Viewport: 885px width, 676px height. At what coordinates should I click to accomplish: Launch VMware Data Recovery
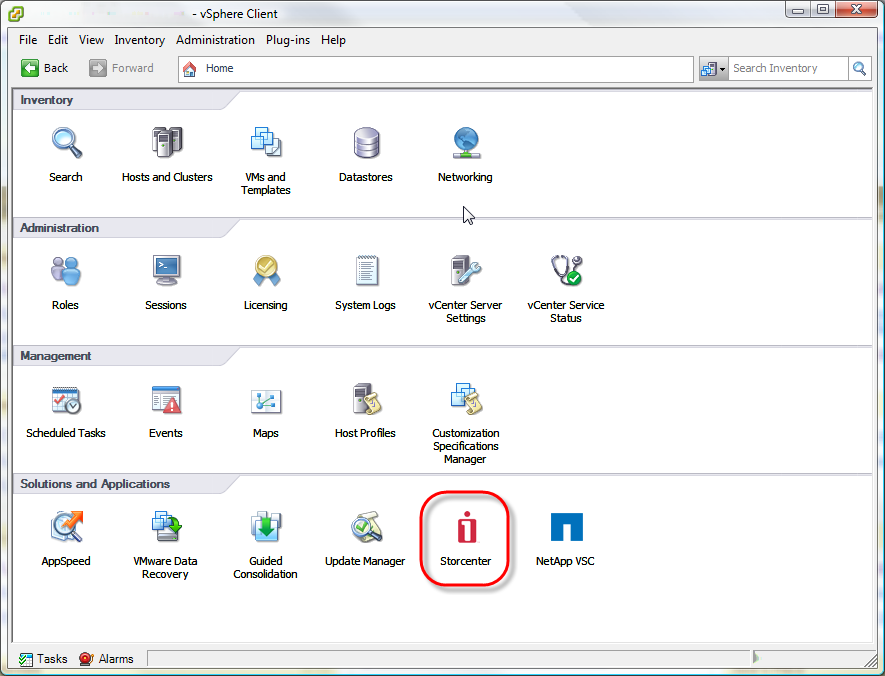tap(166, 526)
